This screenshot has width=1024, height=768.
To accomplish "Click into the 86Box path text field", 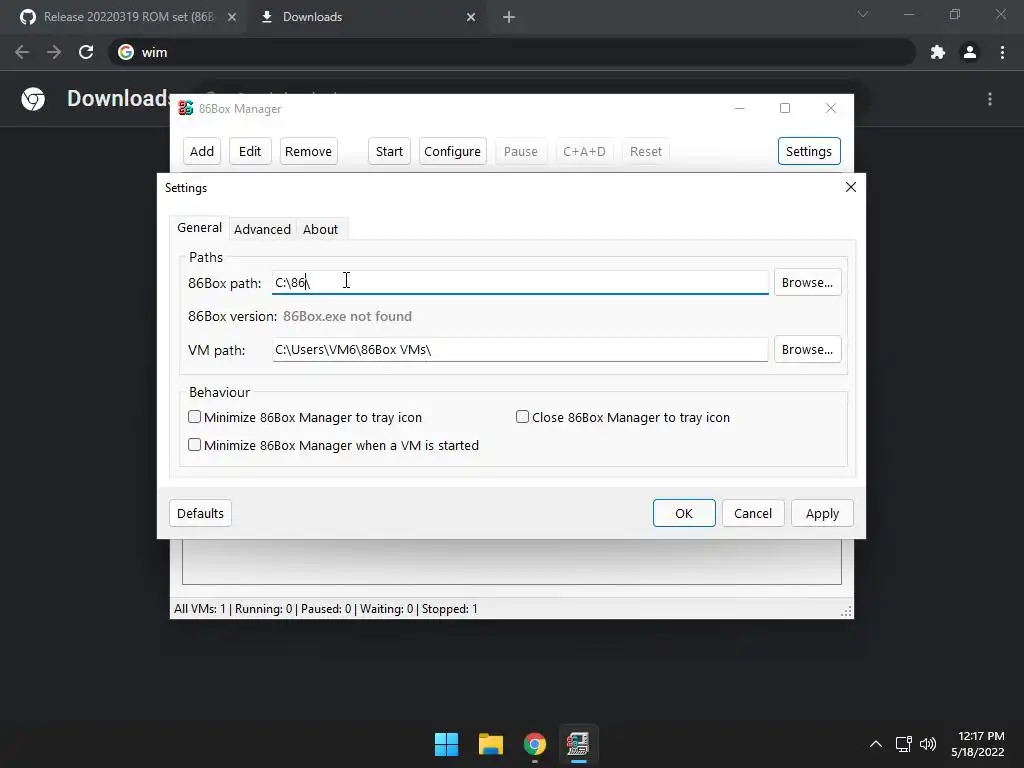I will point(520,283).
